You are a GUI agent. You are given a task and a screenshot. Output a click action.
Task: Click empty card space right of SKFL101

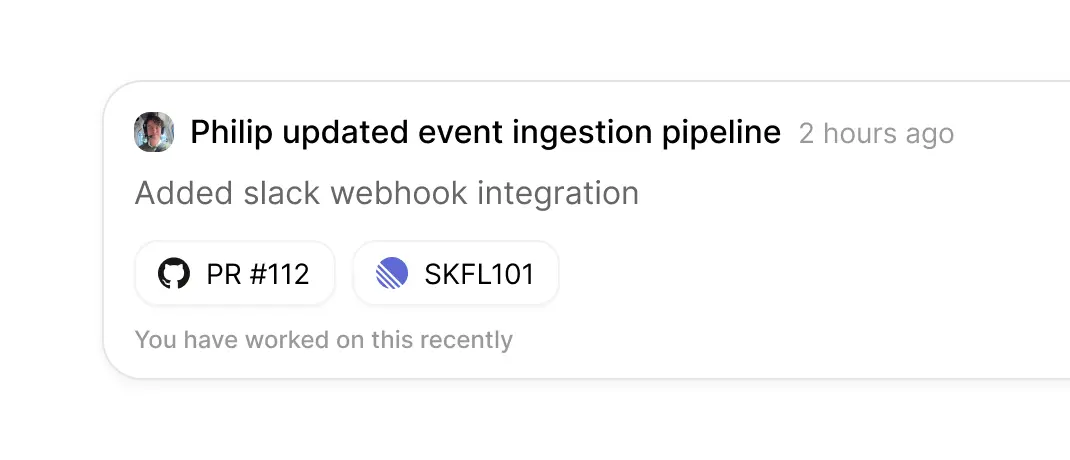[x=800, y=273]
